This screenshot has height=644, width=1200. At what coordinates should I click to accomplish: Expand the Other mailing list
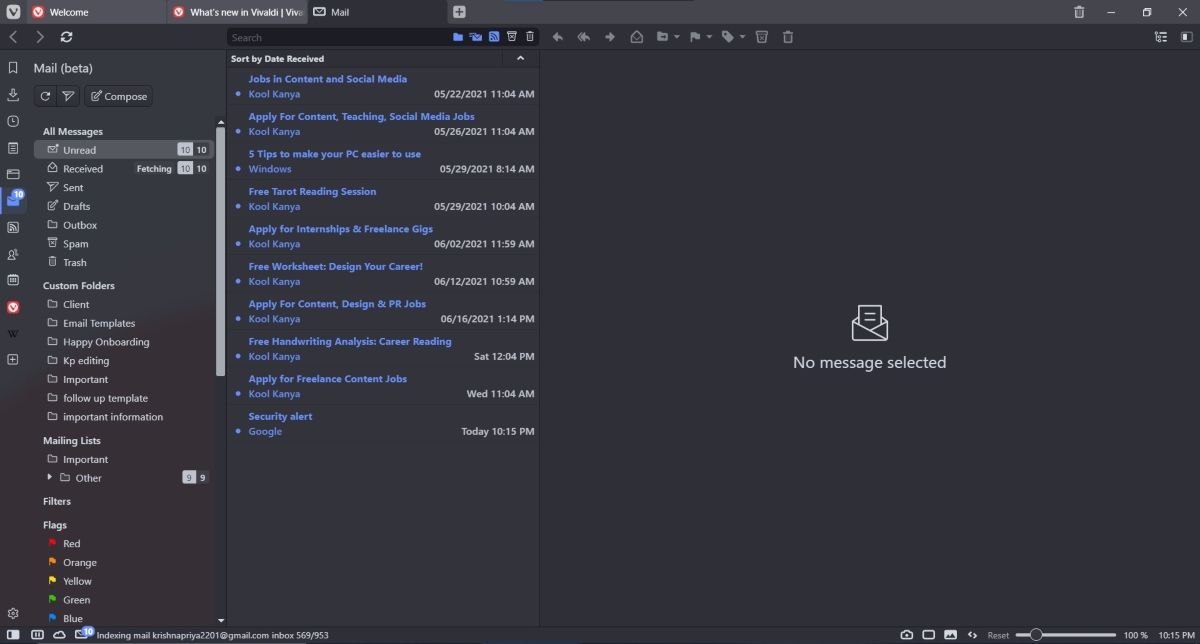coord(49,478)
